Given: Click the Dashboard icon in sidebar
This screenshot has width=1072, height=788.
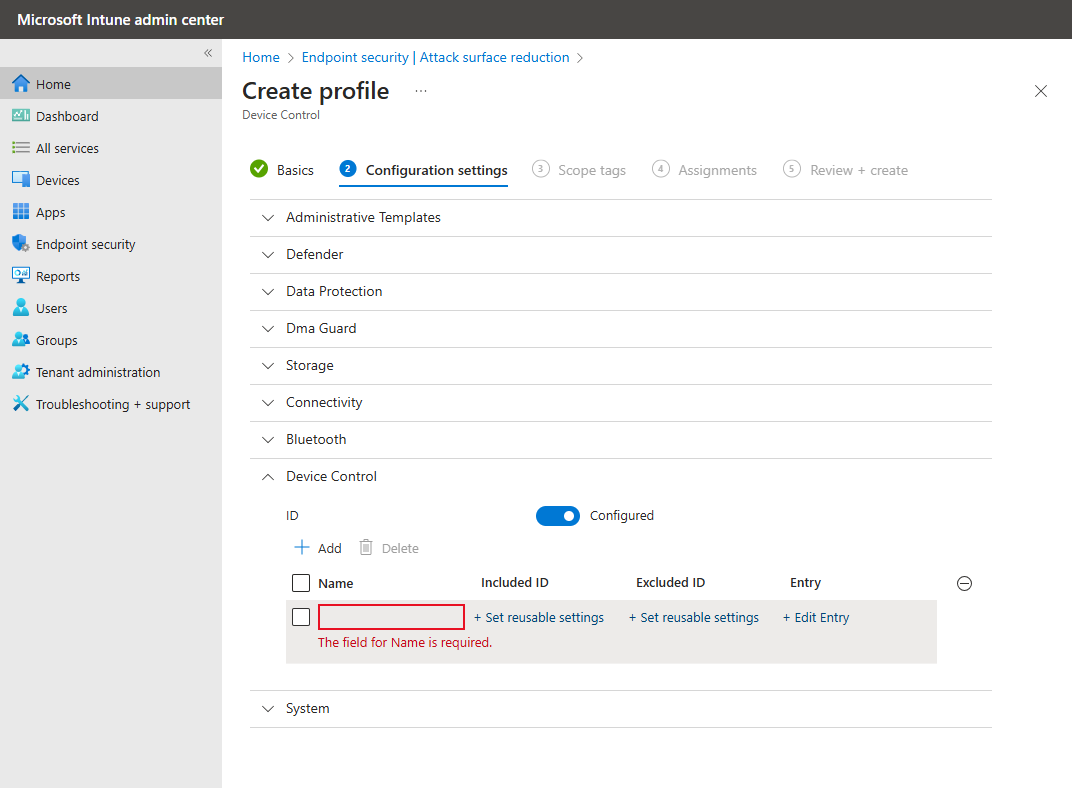Looking at the screenshot, I should 21,116.
